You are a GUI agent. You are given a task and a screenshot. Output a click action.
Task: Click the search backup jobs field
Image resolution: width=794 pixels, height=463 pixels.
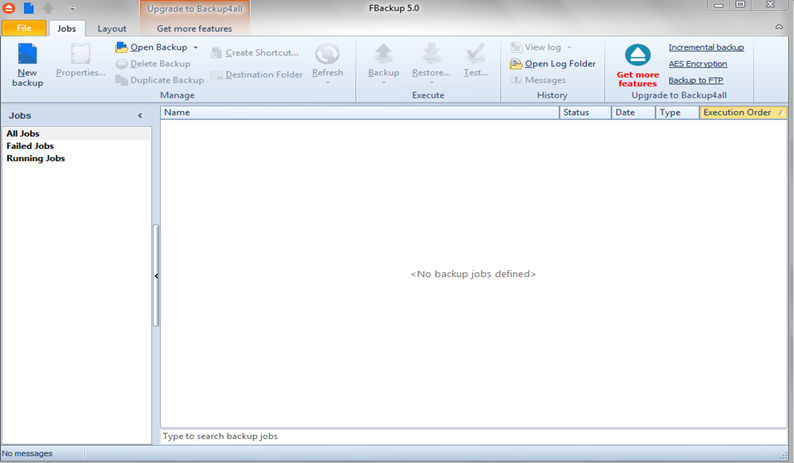tap(473, 436)
